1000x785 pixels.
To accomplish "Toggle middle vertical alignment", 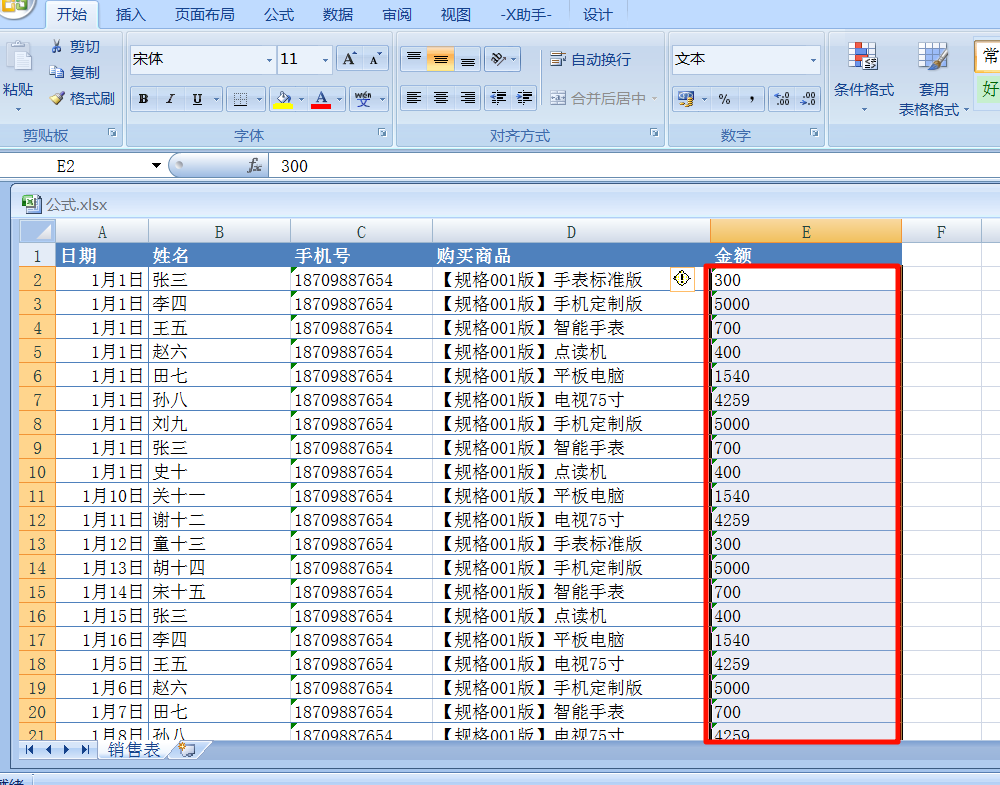I will [441, 59].
